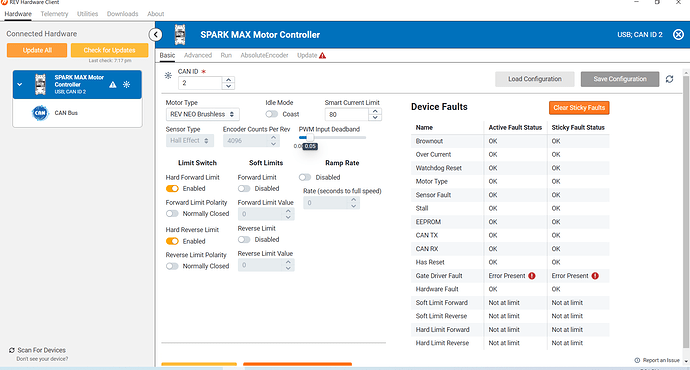Toggle Forward Limit Polarity switch

[172, 214]
